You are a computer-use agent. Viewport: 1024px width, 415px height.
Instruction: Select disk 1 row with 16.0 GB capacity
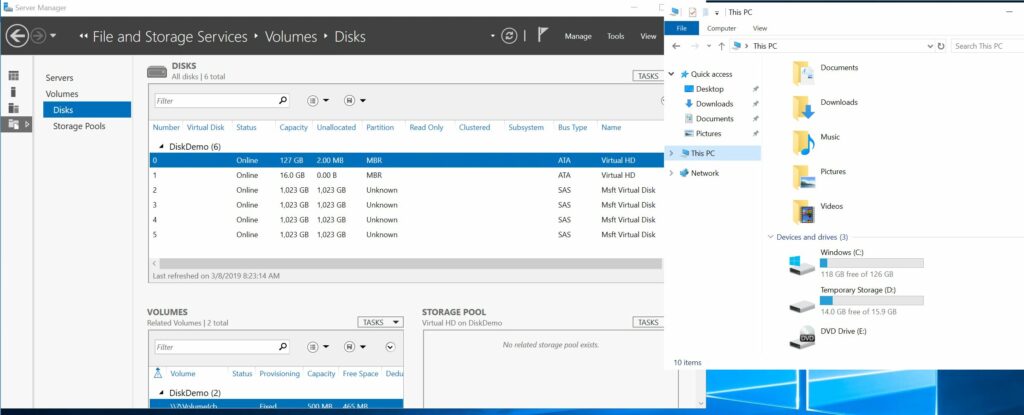coord(406,175)
